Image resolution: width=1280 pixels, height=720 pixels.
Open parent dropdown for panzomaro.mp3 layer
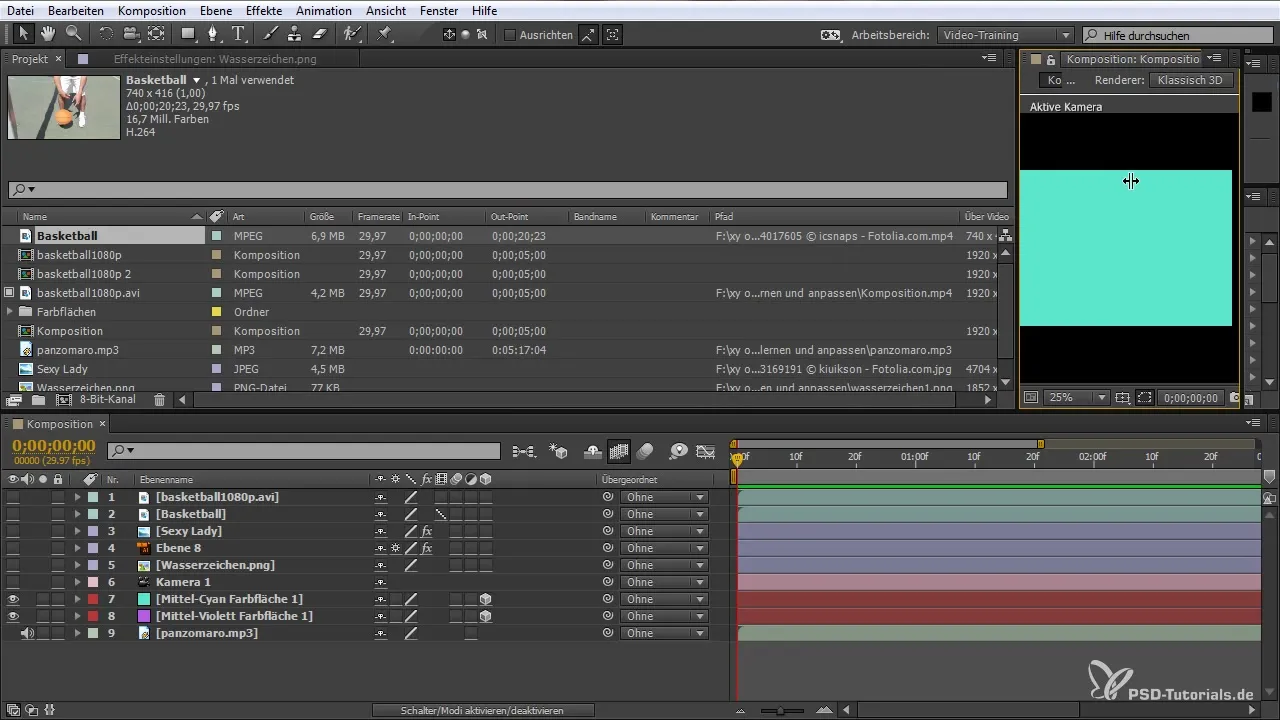[664, 633]
